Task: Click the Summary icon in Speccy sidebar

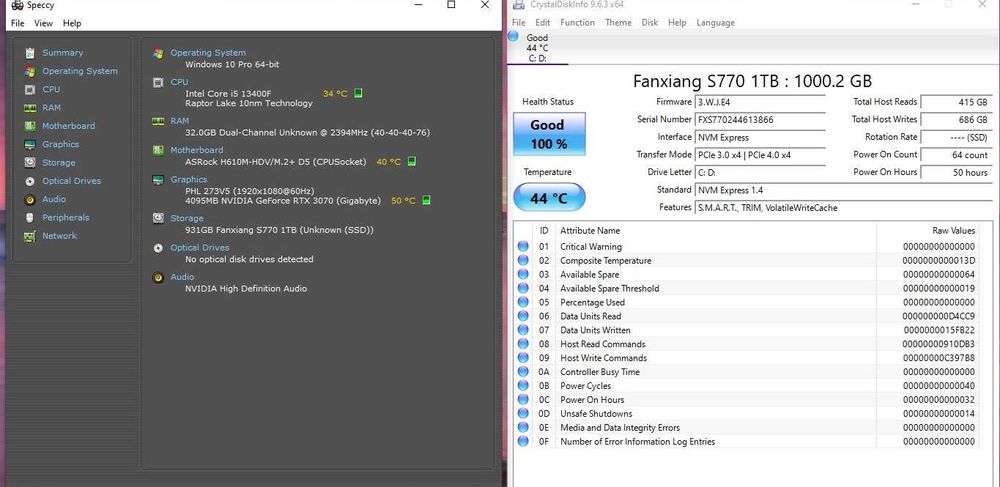Action: pos(29,53)
